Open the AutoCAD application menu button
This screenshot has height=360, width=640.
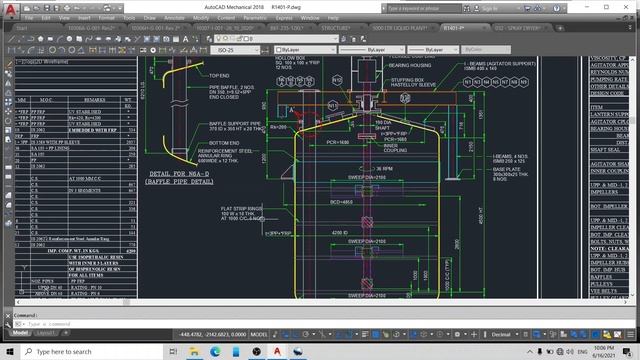tap(11, 10)
